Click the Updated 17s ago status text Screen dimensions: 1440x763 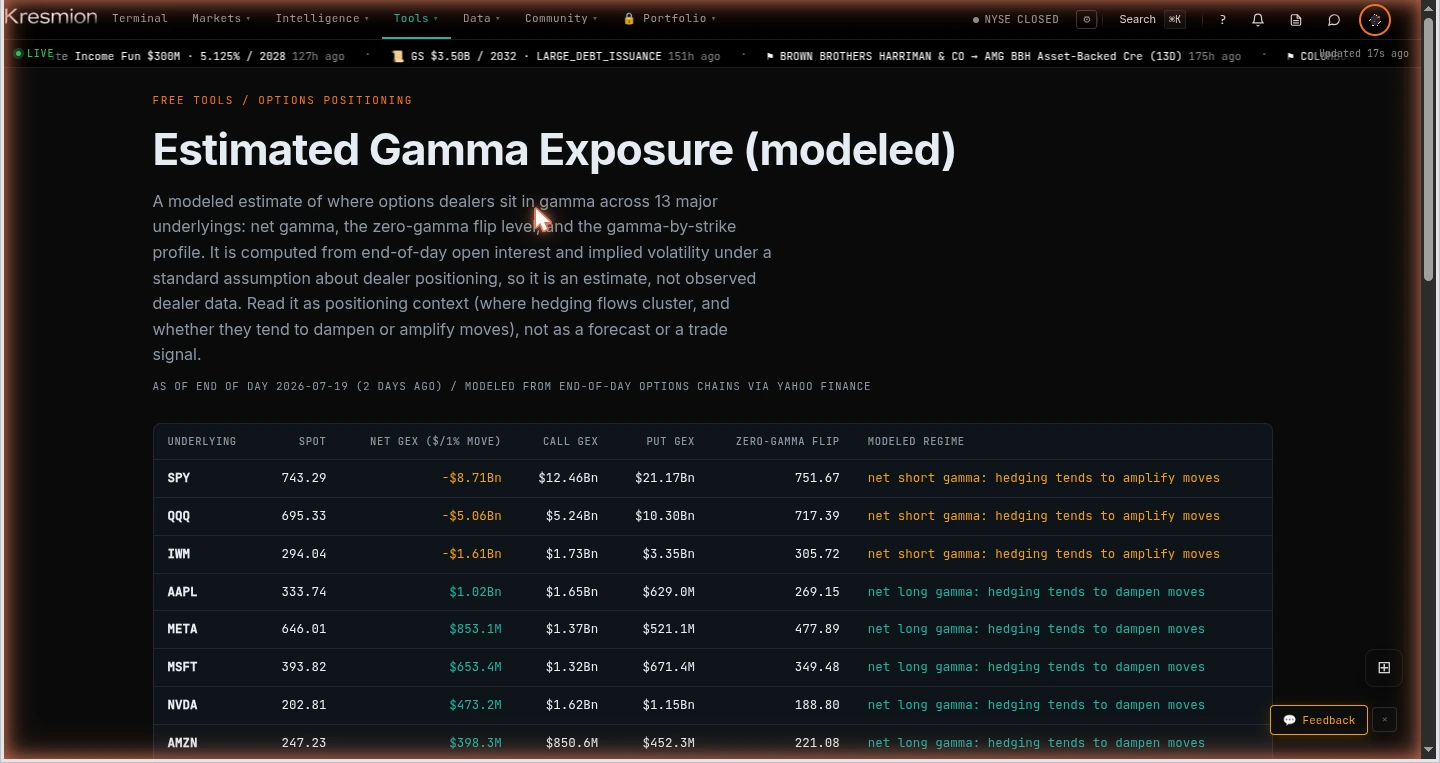(x=1365, y=53)
